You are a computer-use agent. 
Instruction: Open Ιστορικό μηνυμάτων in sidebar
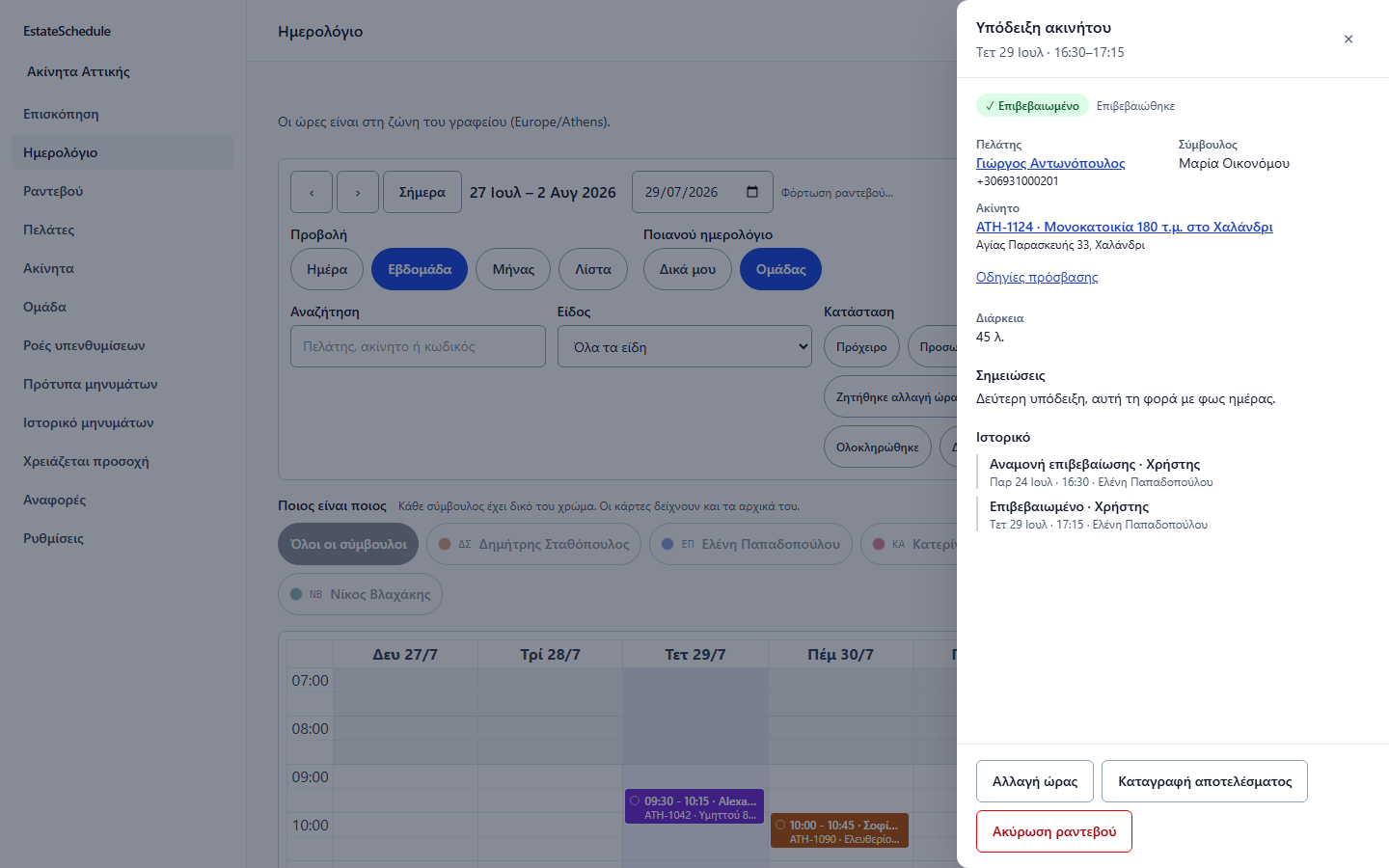tap(123, 422)
